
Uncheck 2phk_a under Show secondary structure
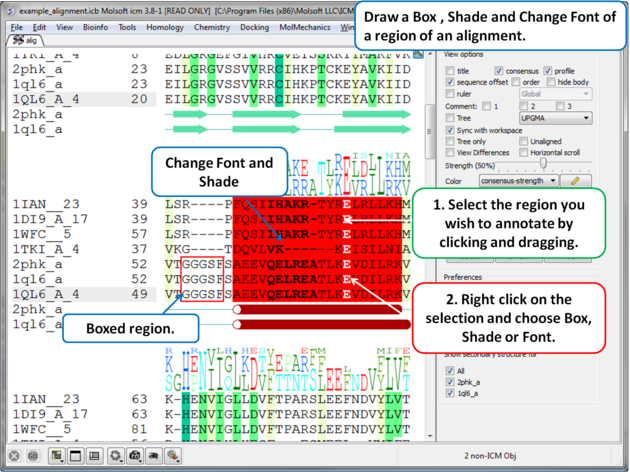pos(451,381)
